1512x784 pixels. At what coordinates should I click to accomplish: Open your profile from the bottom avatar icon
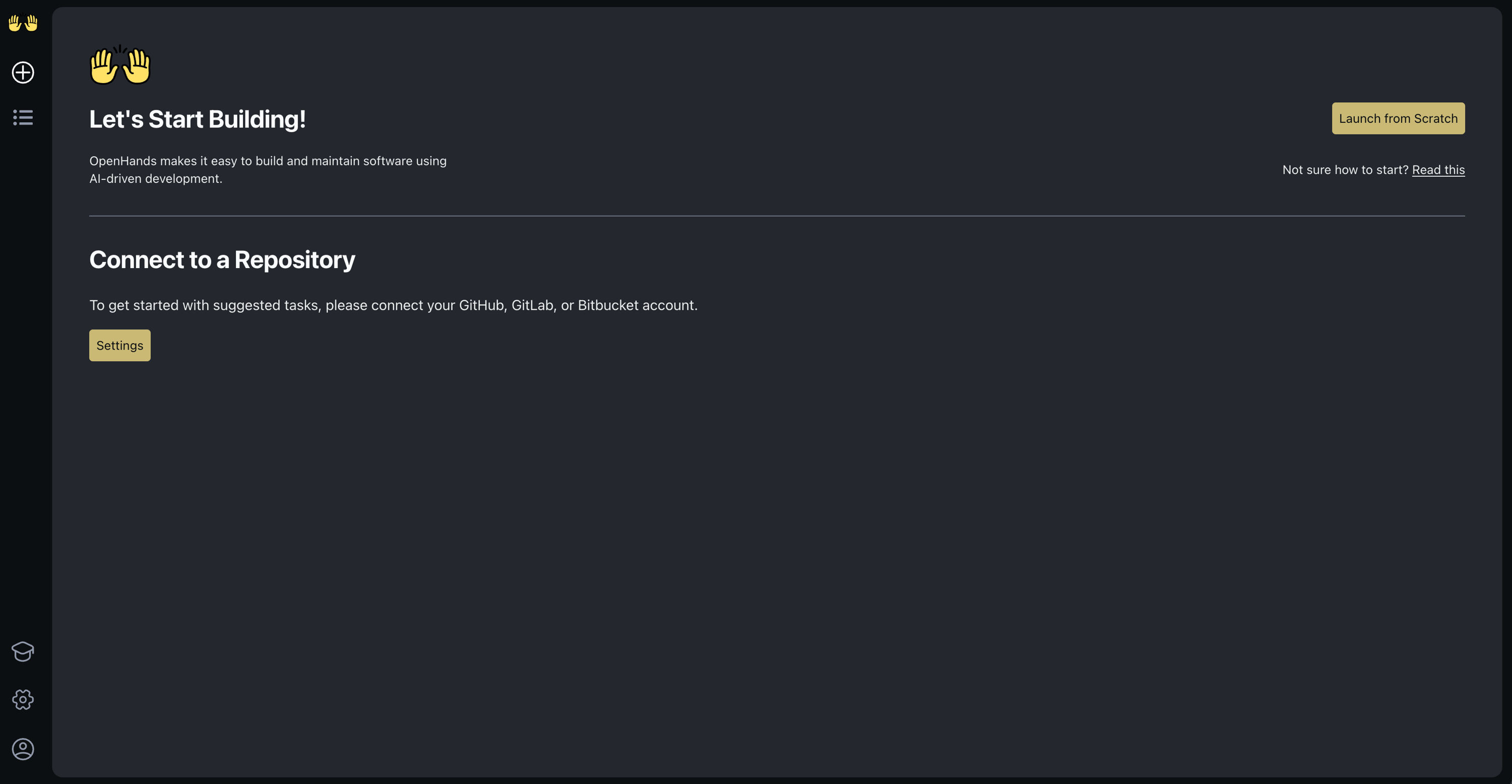(22, 748)
